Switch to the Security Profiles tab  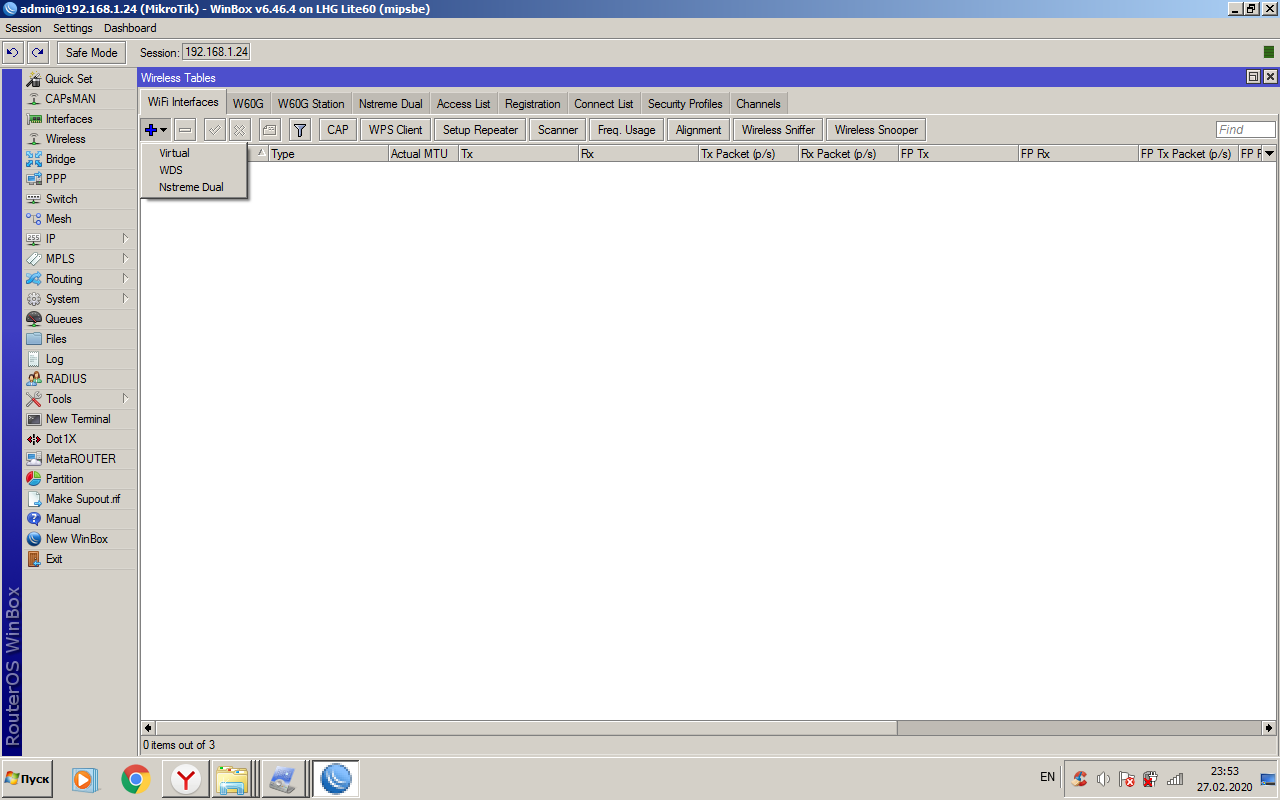tap(685, 103)
